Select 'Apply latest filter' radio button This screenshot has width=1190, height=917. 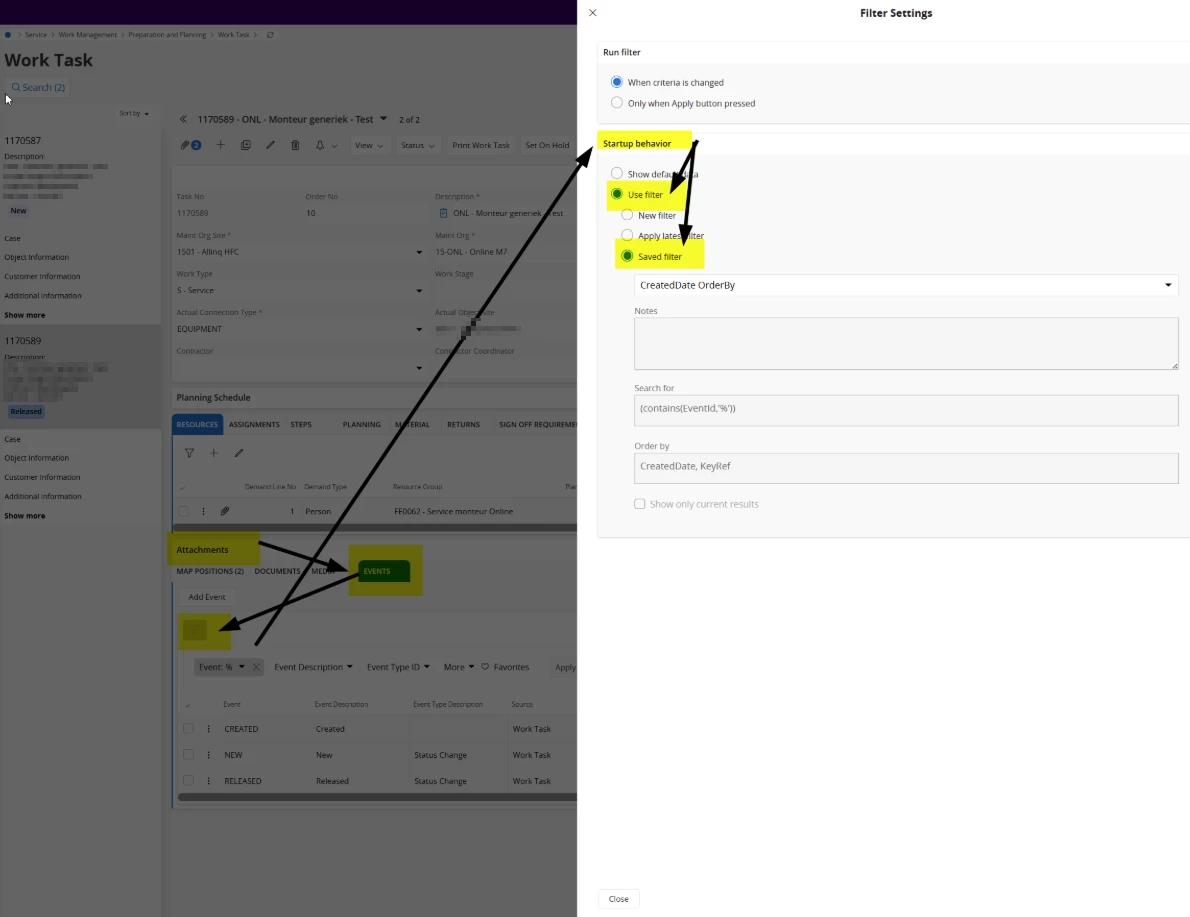pos(627,235)
